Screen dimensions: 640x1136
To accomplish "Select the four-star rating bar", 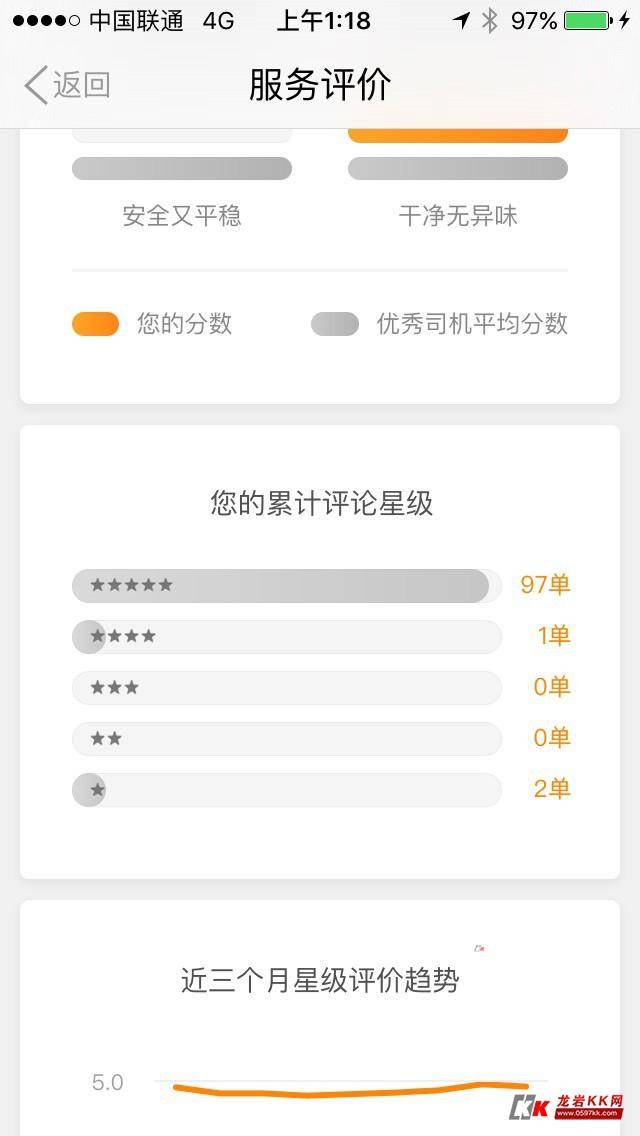I will [x=286, y=637].
